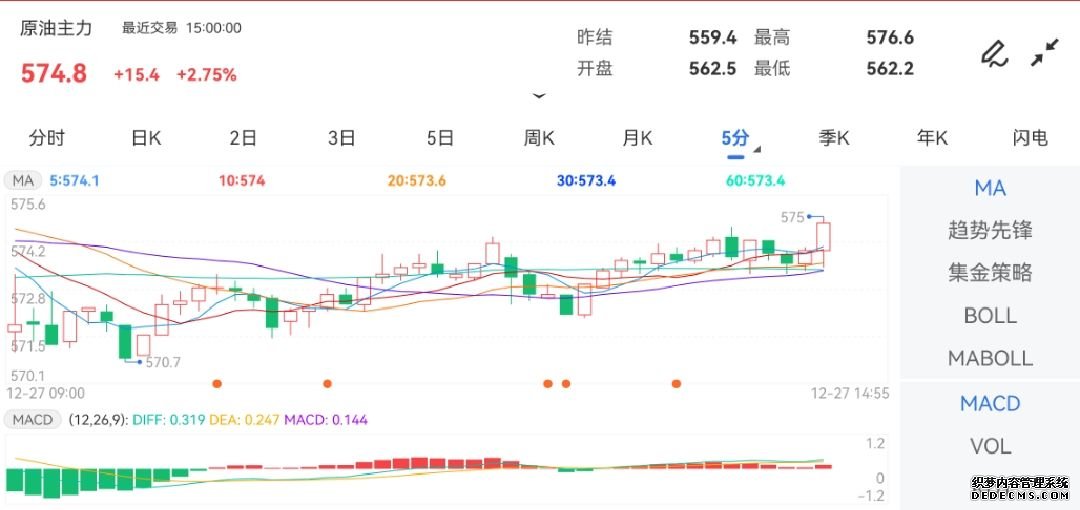Click 开盘 value 562.5
This screenshot has width=1080, height=510.
coord(712,68)
